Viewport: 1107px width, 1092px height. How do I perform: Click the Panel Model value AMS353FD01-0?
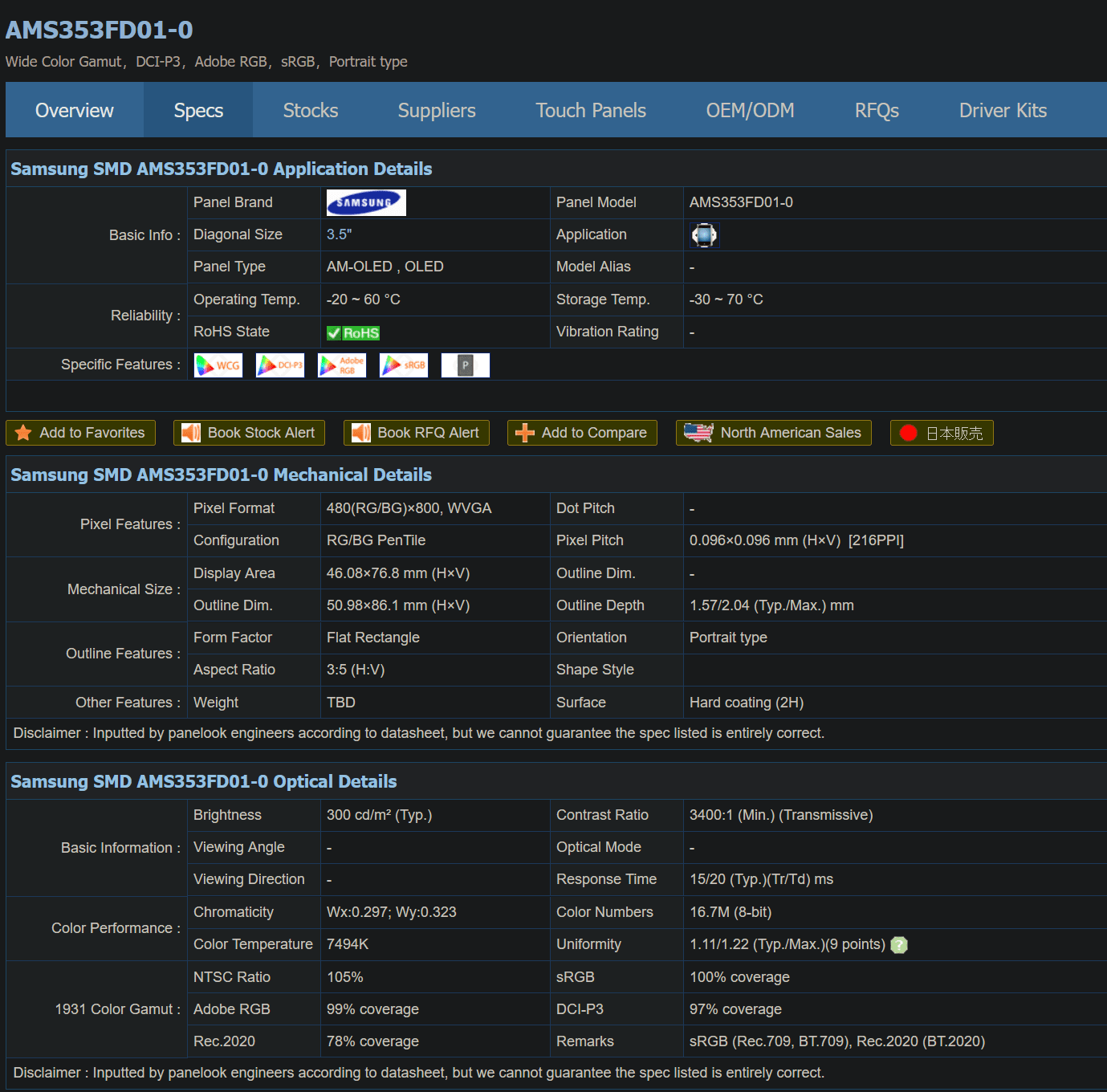pyautogui.click(x=741, y=202)
